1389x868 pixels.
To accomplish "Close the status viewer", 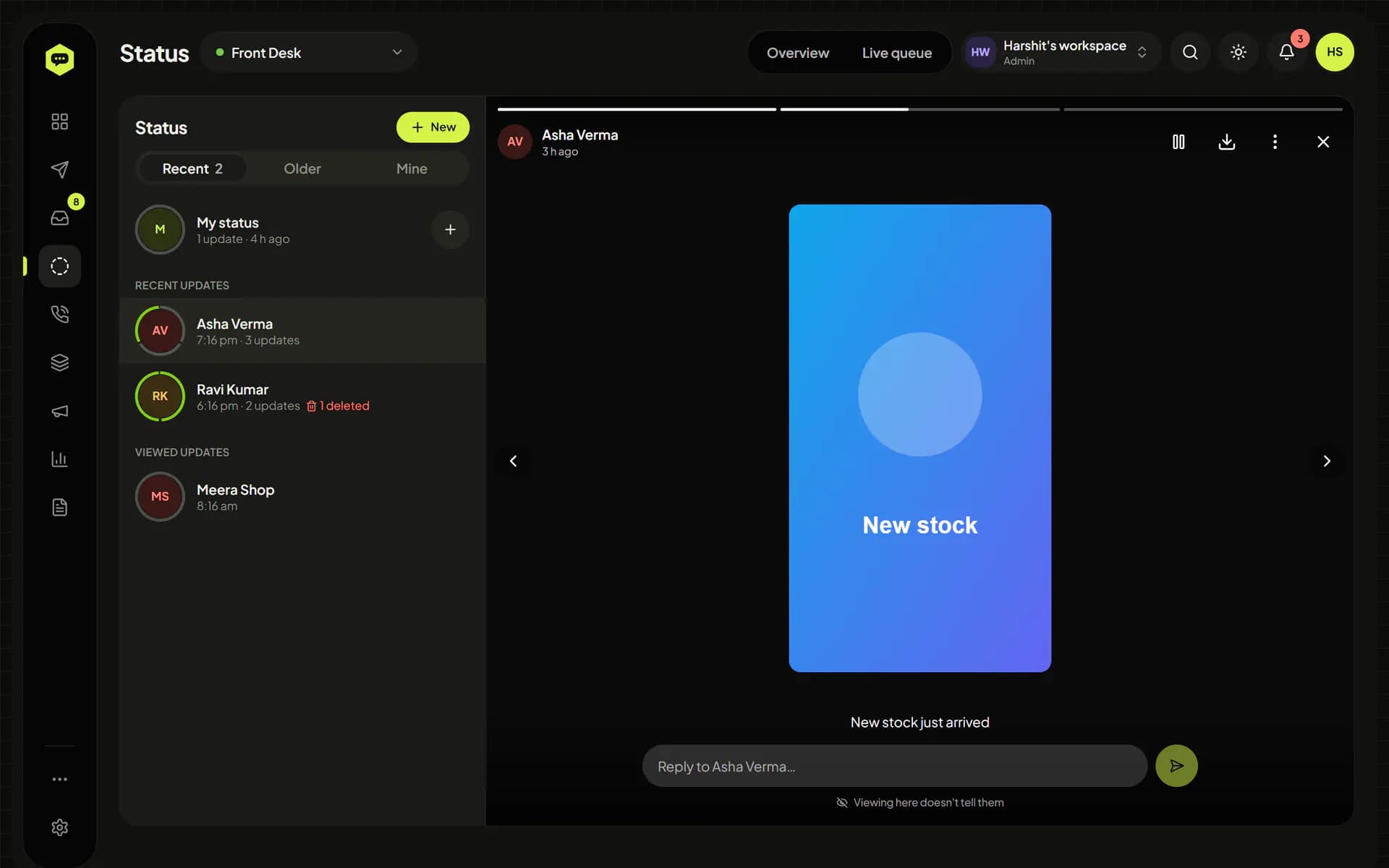I will click(x=1323, y=142).
